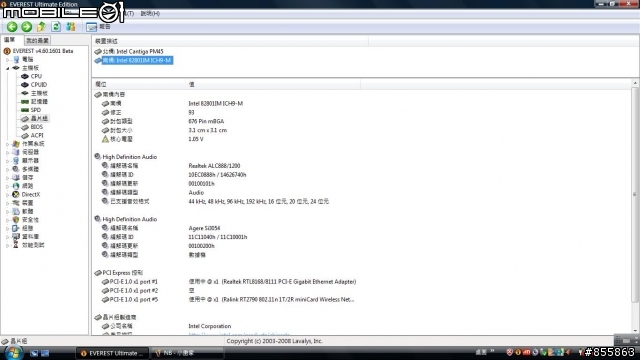Go back with the green left arrow

point(12,27)
